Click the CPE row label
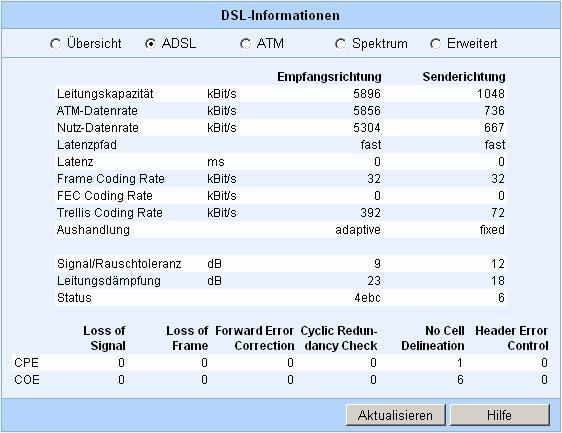 coord(27,363)
